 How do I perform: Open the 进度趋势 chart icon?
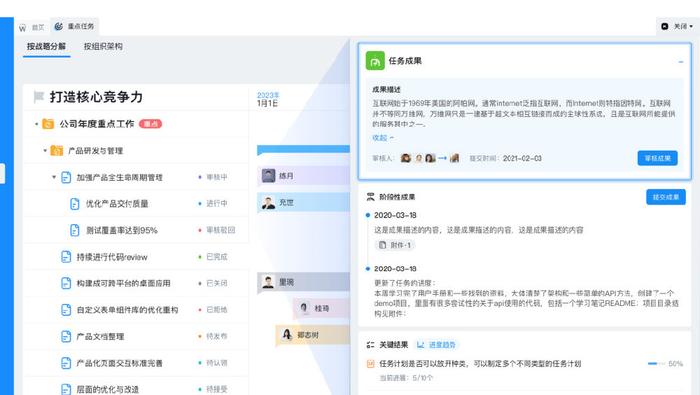[420, 345]
